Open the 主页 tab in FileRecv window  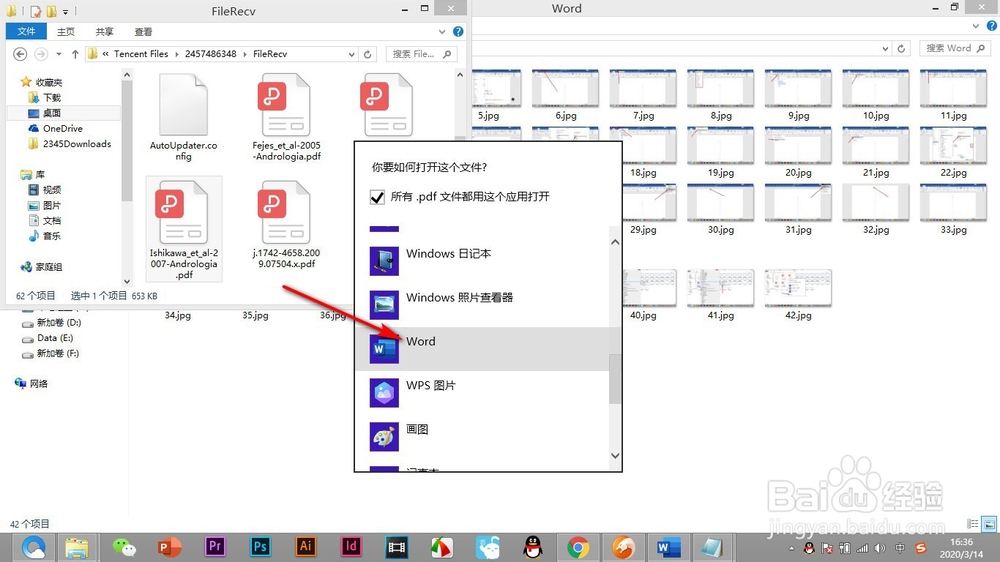tap(66, 31)
